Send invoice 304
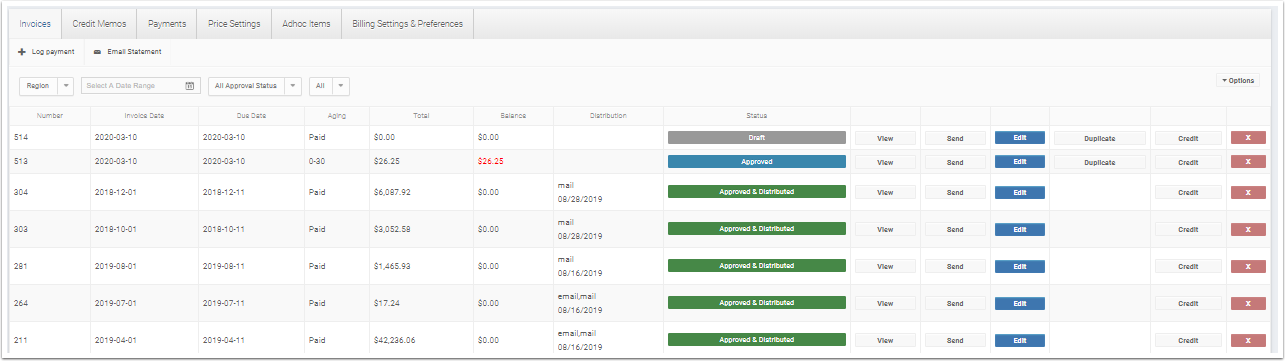1285x361 pixels. pyautogui.click(x=955, y=192)
